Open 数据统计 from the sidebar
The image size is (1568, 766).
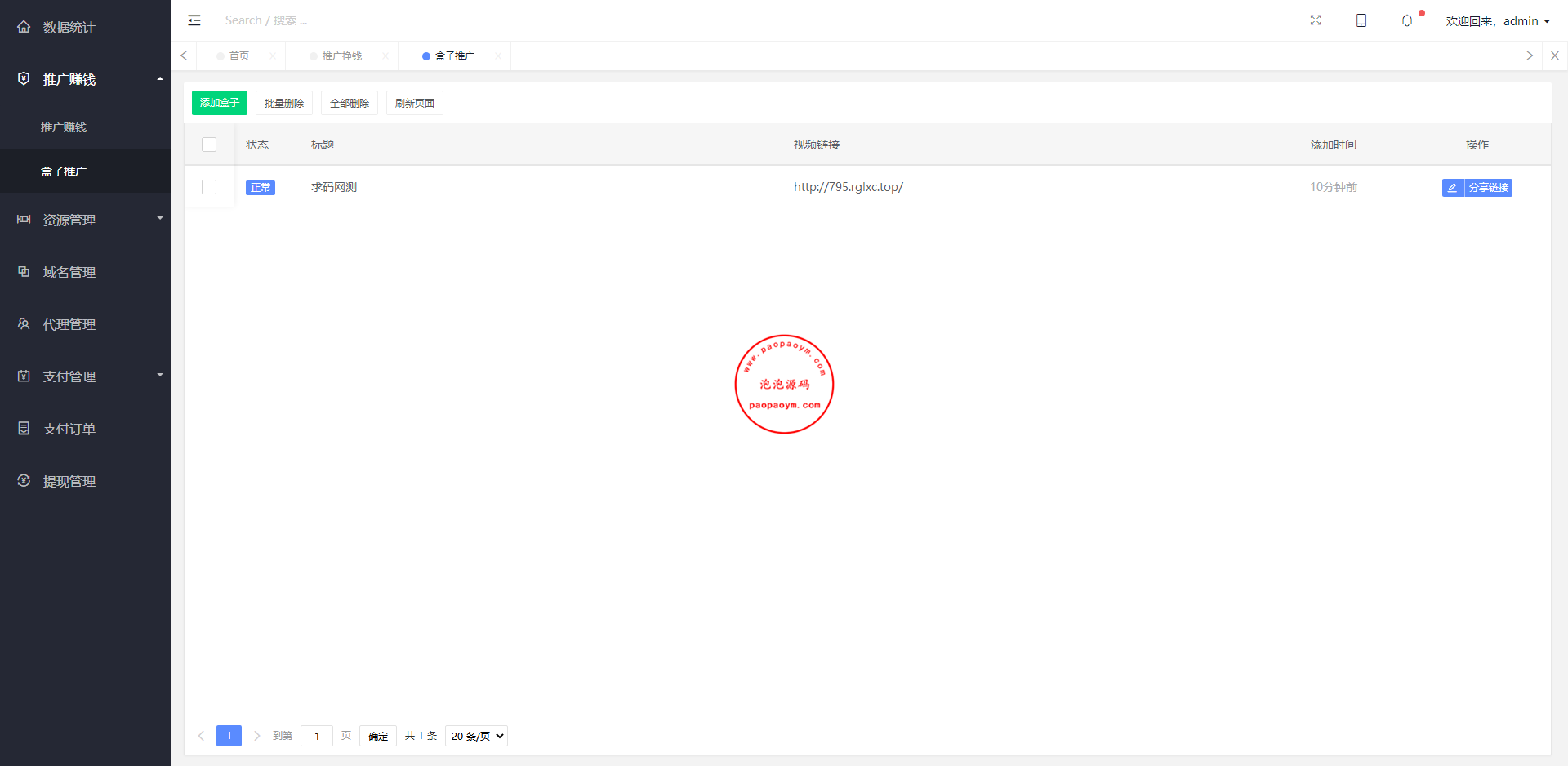pos(69,27)
